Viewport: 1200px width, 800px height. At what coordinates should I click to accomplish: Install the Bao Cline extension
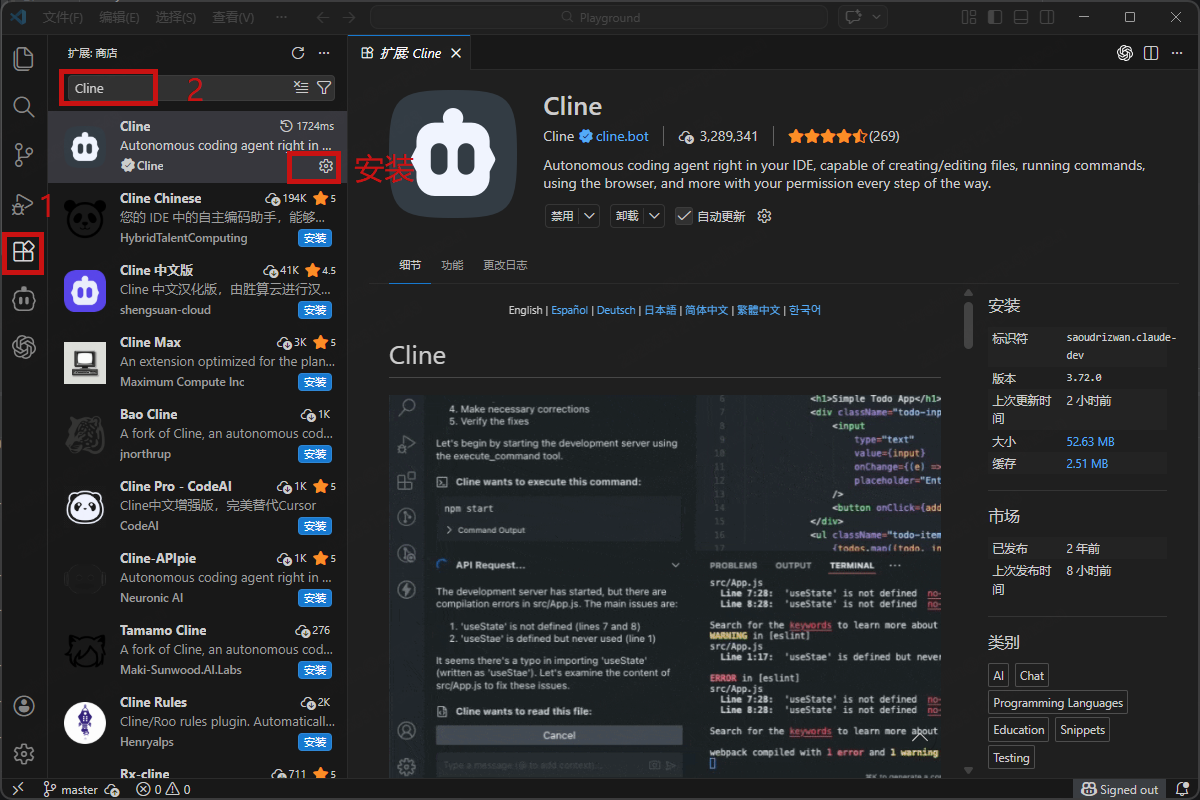coord(315,454)
